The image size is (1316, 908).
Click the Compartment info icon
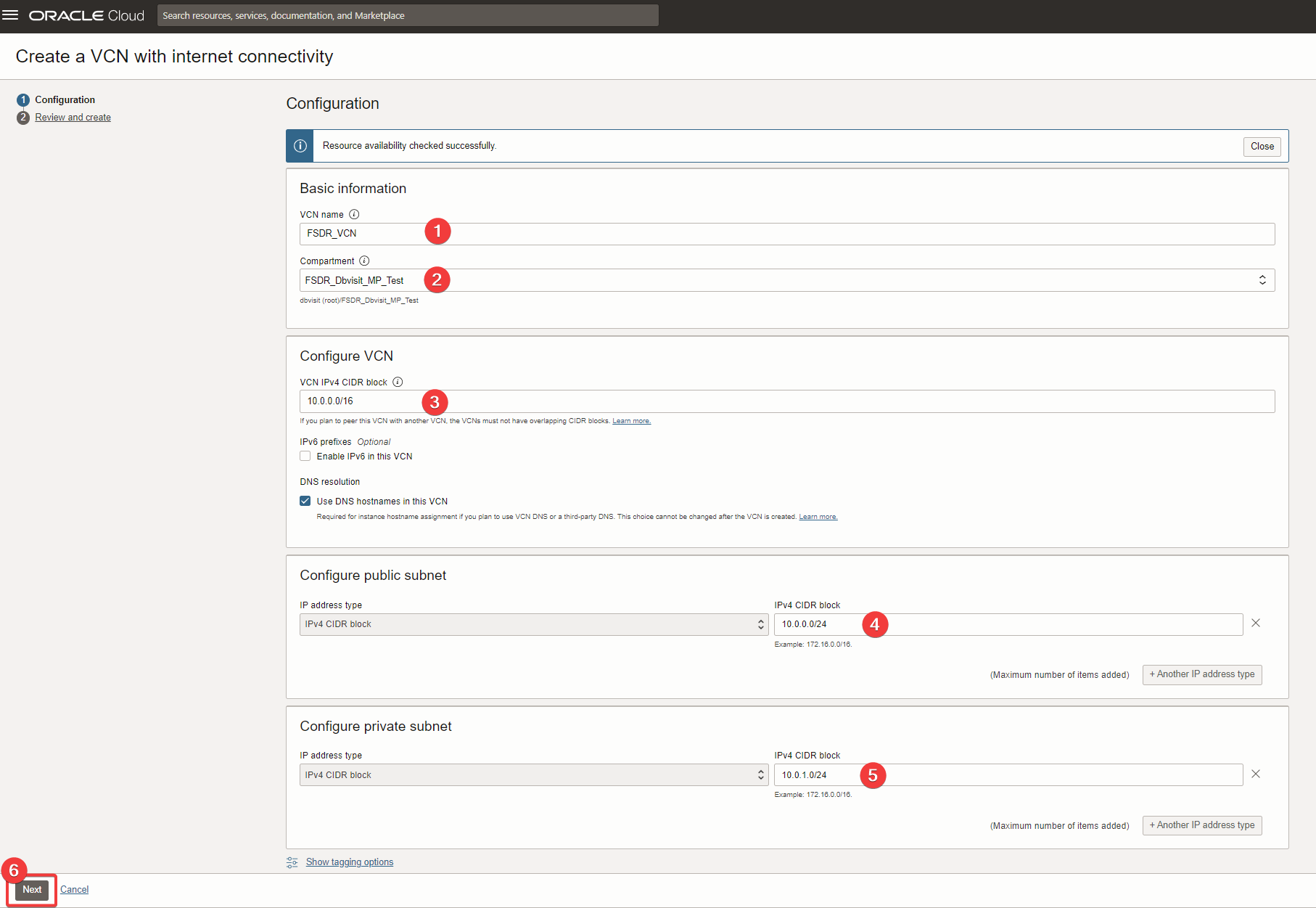pos(364,261)
